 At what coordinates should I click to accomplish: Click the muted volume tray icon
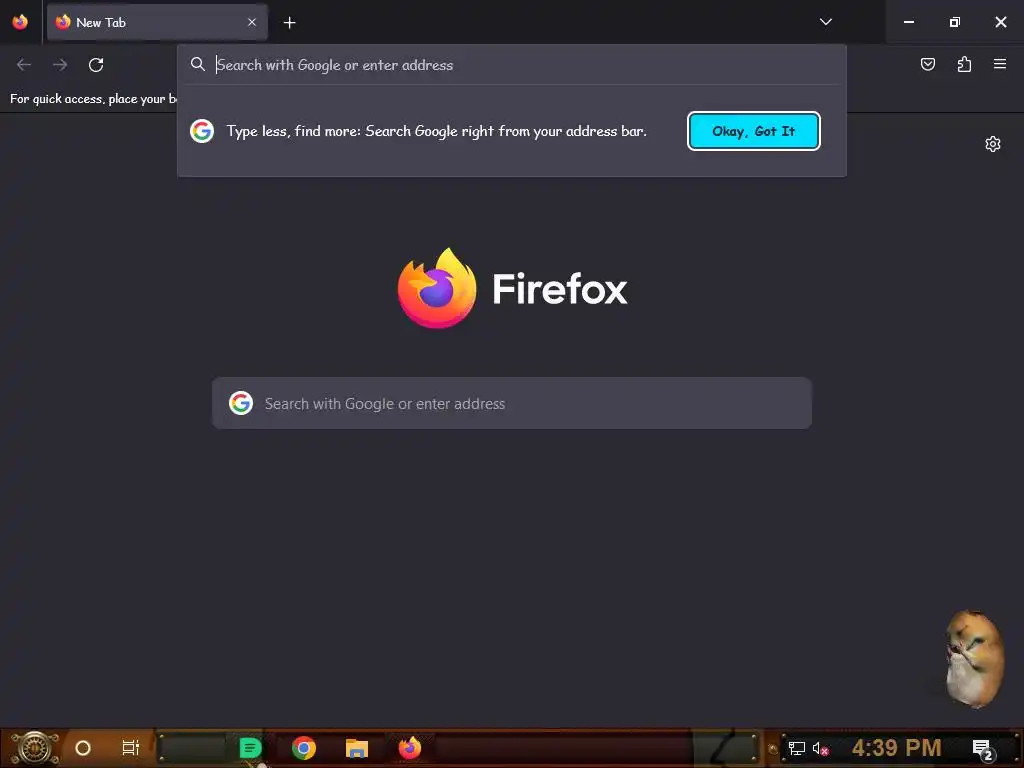point(820,748)
